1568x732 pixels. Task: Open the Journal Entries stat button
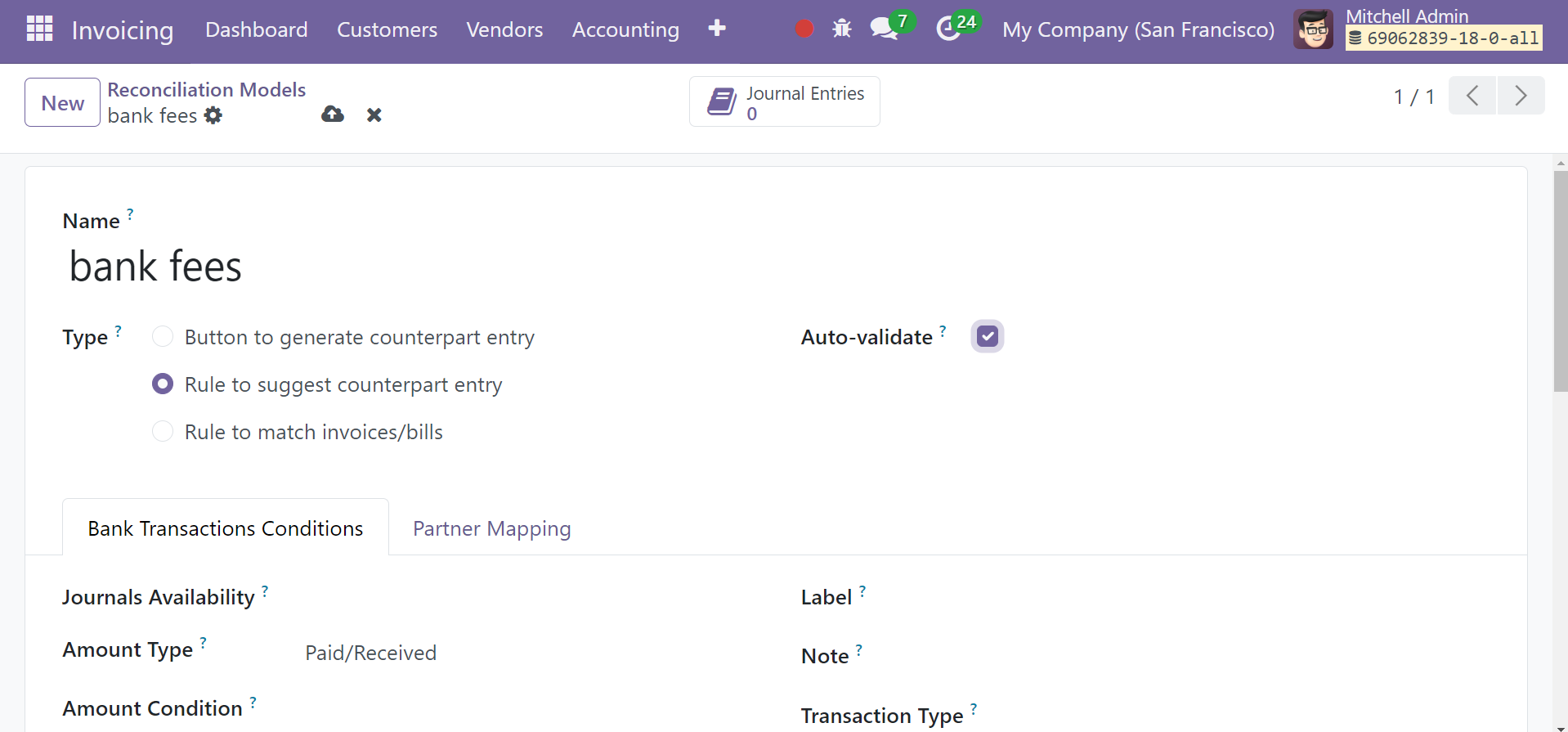tap(785, 102)
